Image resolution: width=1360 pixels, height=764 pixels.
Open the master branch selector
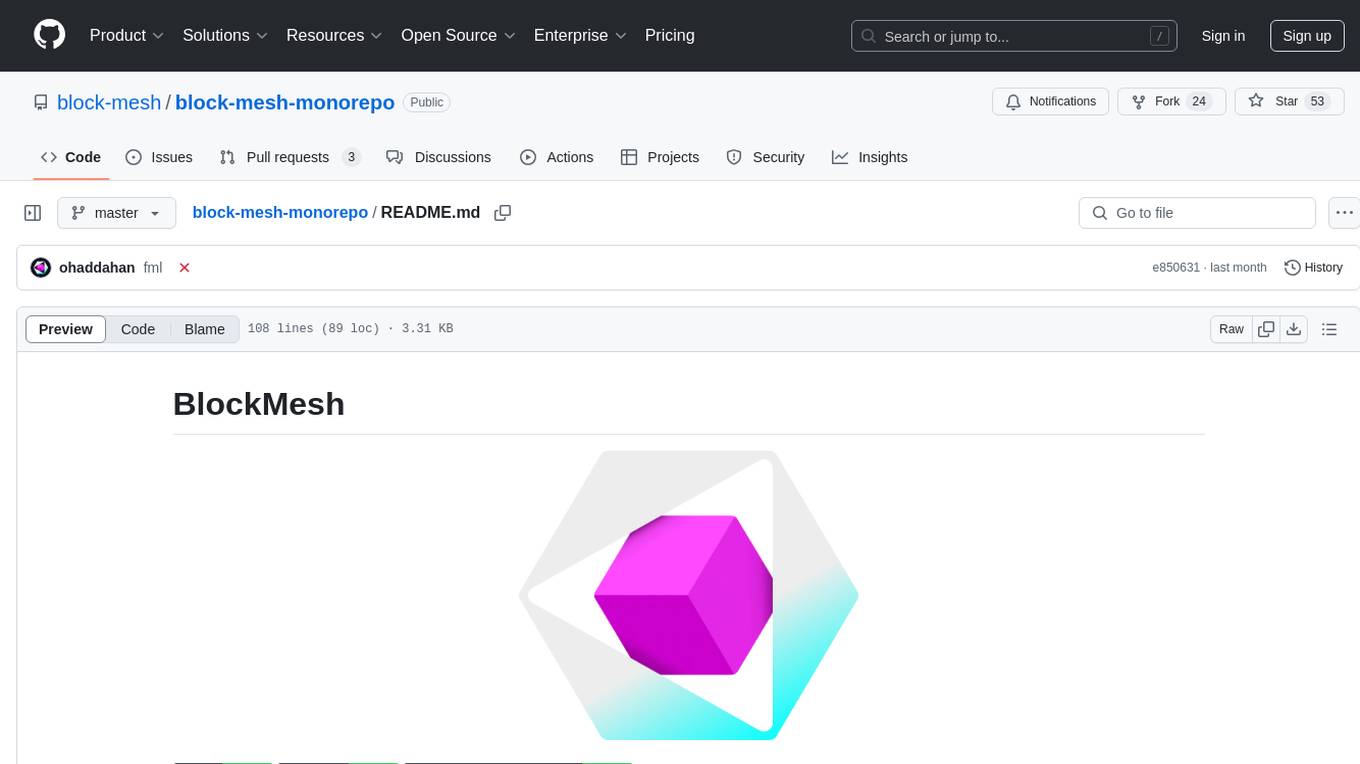(116, 213)
